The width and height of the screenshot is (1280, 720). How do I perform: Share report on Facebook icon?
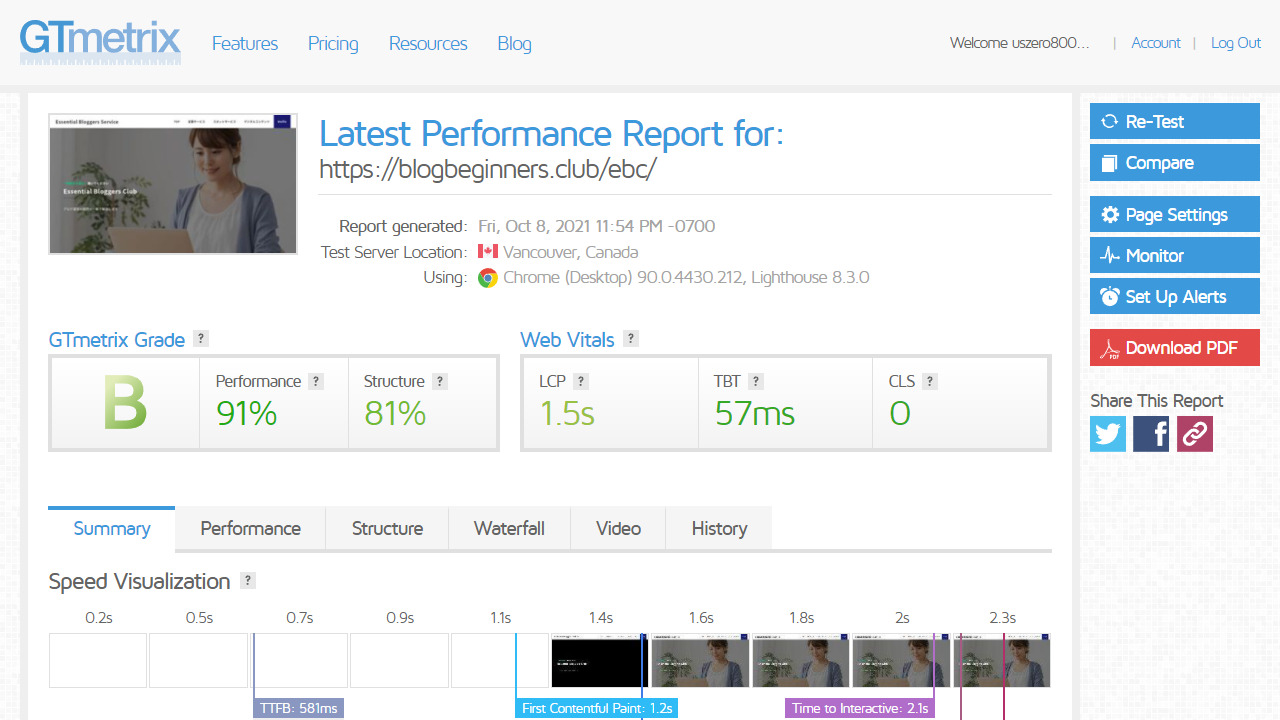[x=1151, y=434]
